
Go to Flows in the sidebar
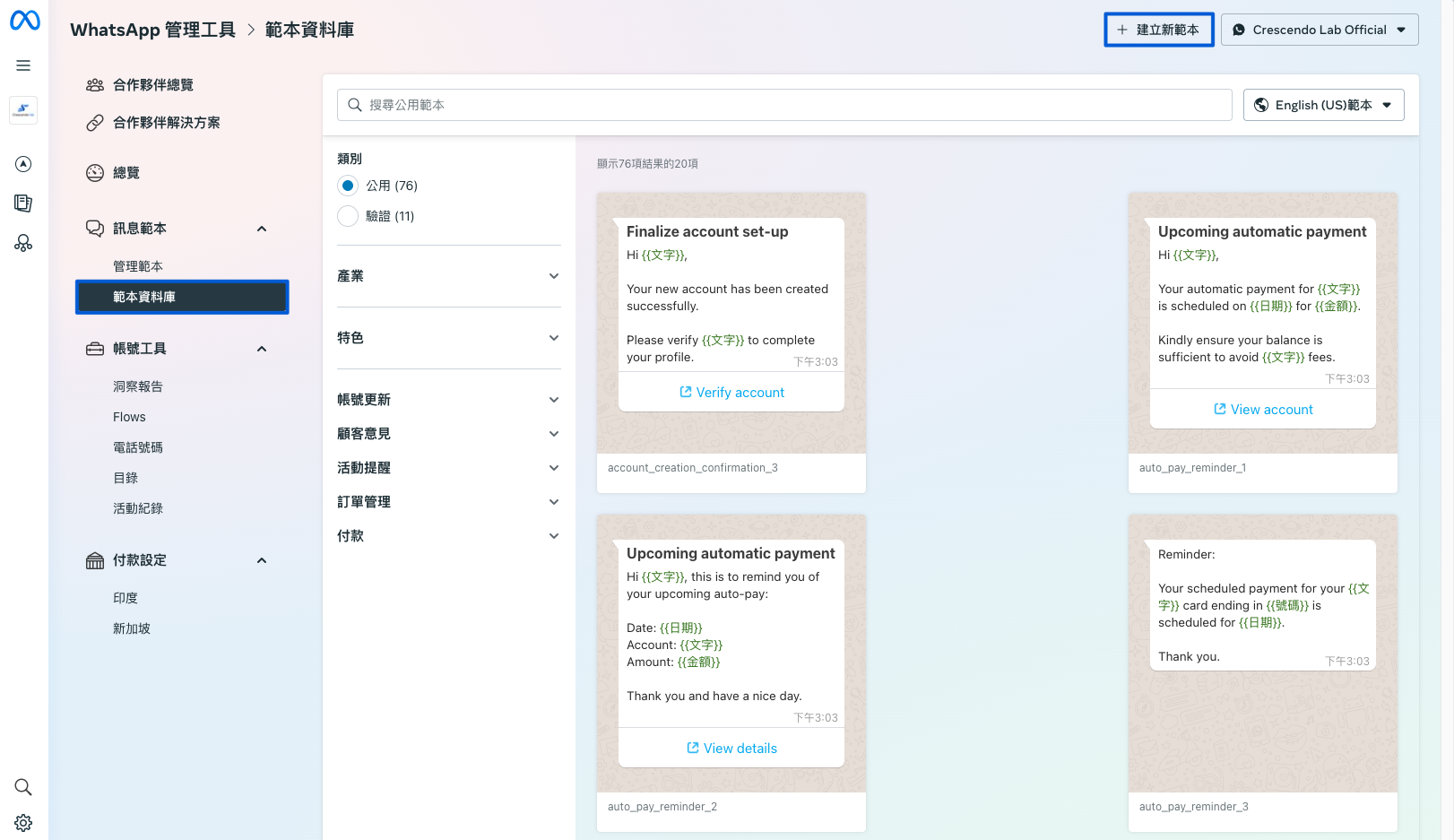129,417
